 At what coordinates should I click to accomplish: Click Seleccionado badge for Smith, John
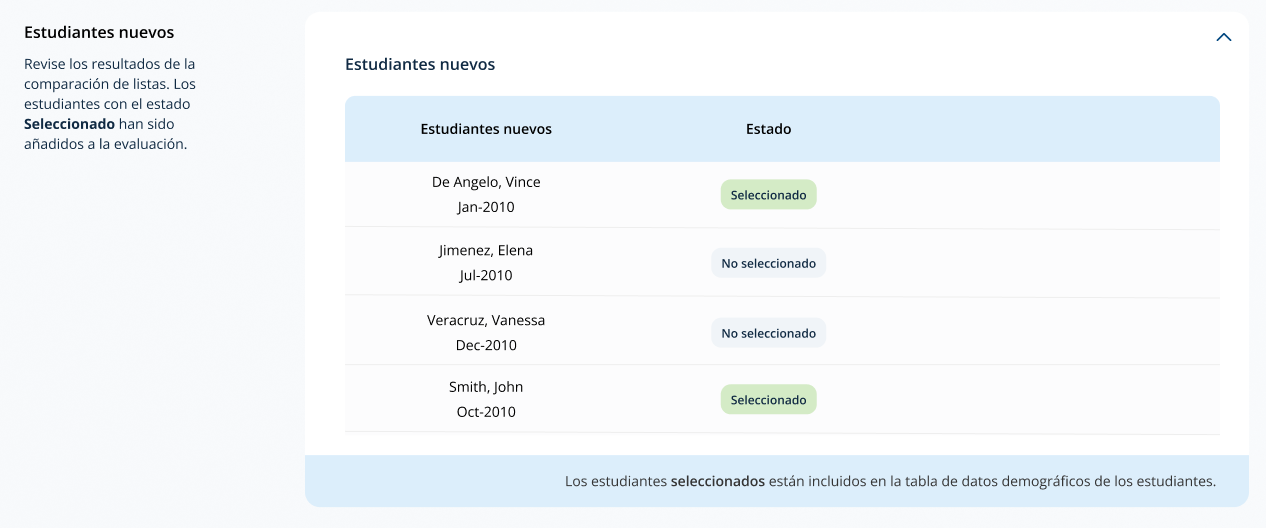point(768,400)
